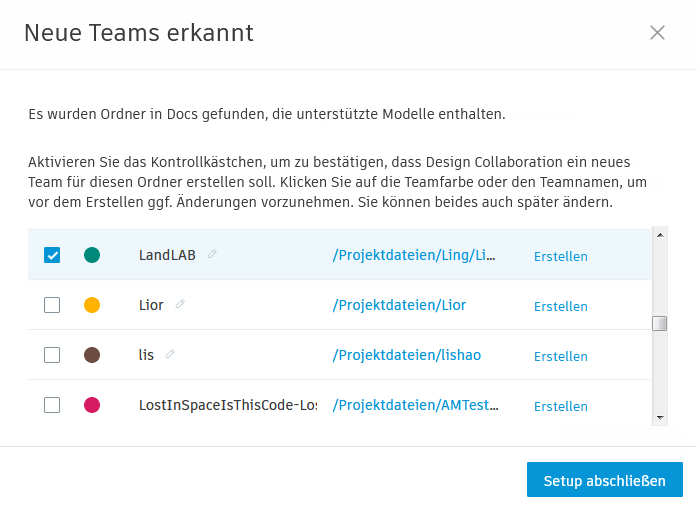The height and width of the screenshot is (509, 697).
Task: Click the pencil edit icon beside Lior
Action: point(180,304)
